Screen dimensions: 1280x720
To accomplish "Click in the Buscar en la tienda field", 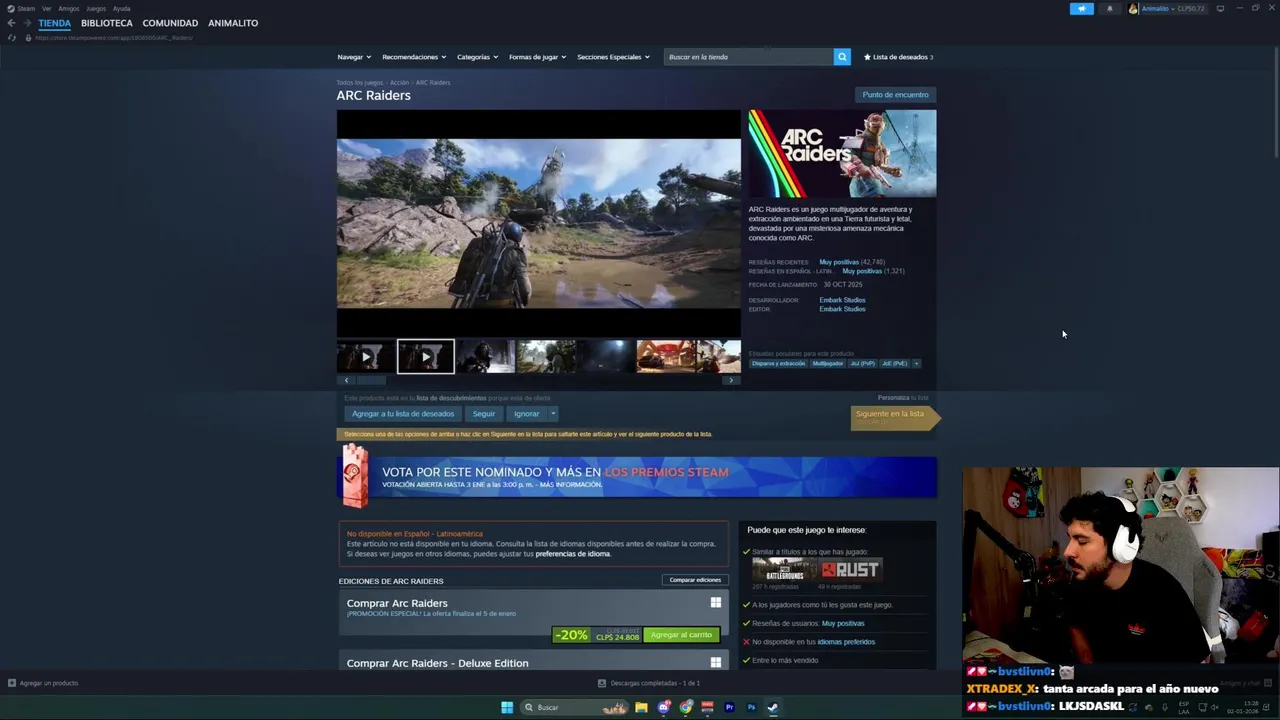I will [x=748, y=57].
